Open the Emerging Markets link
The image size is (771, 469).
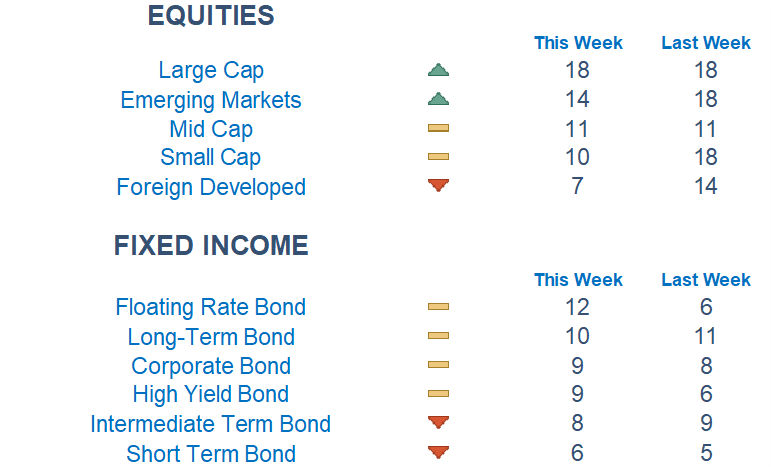[x=211, y=100]
